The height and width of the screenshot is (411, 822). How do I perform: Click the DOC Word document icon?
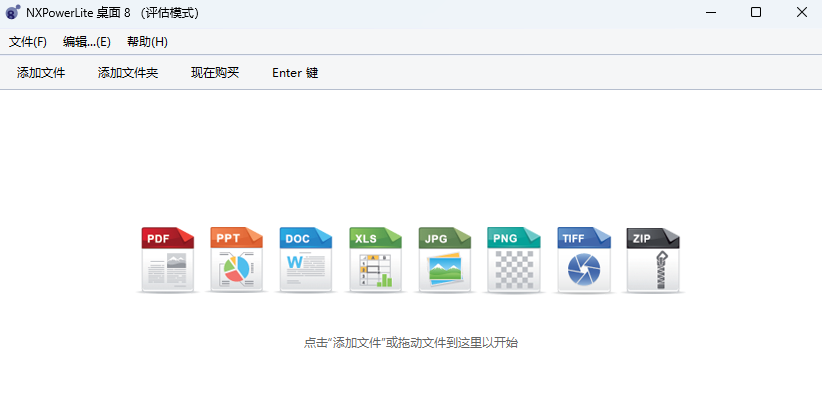pos(306,259)
